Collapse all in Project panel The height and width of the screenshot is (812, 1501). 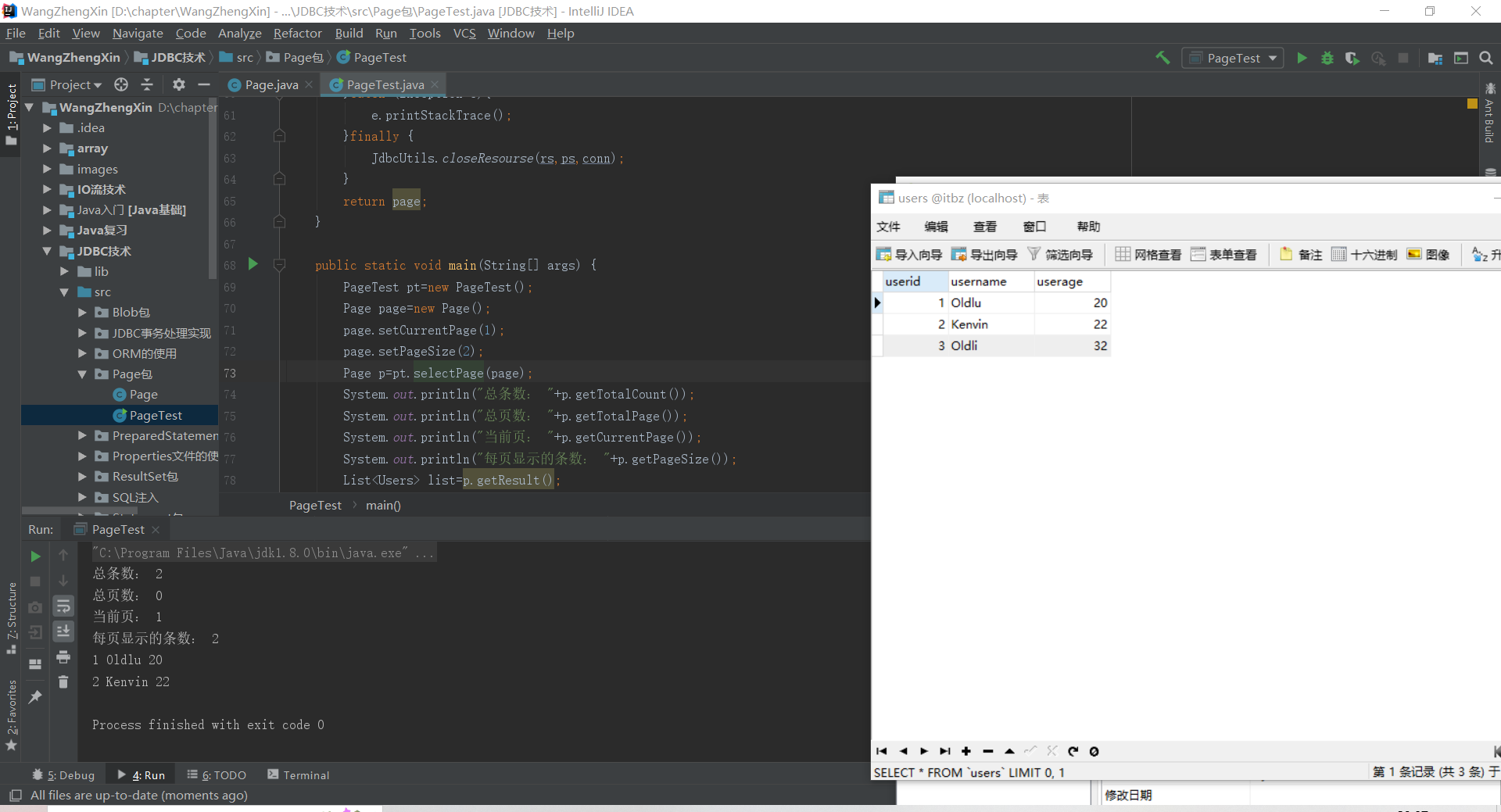coord(147,84)
